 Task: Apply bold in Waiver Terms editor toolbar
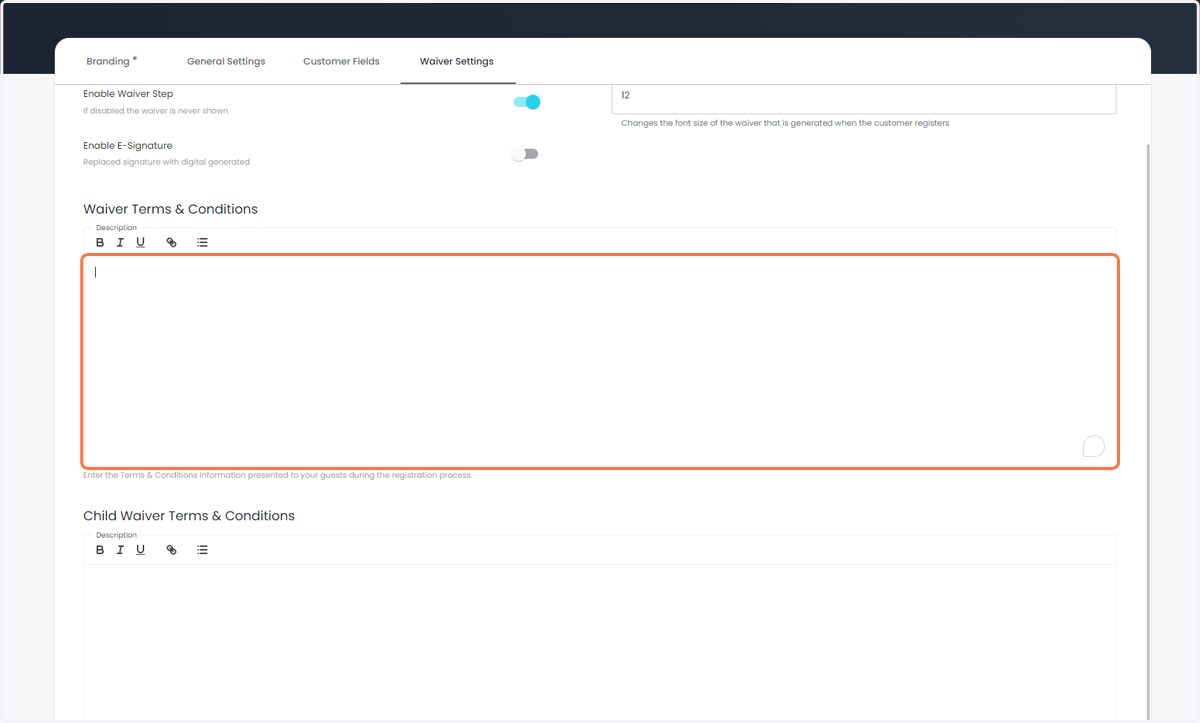tap(100, 242)
